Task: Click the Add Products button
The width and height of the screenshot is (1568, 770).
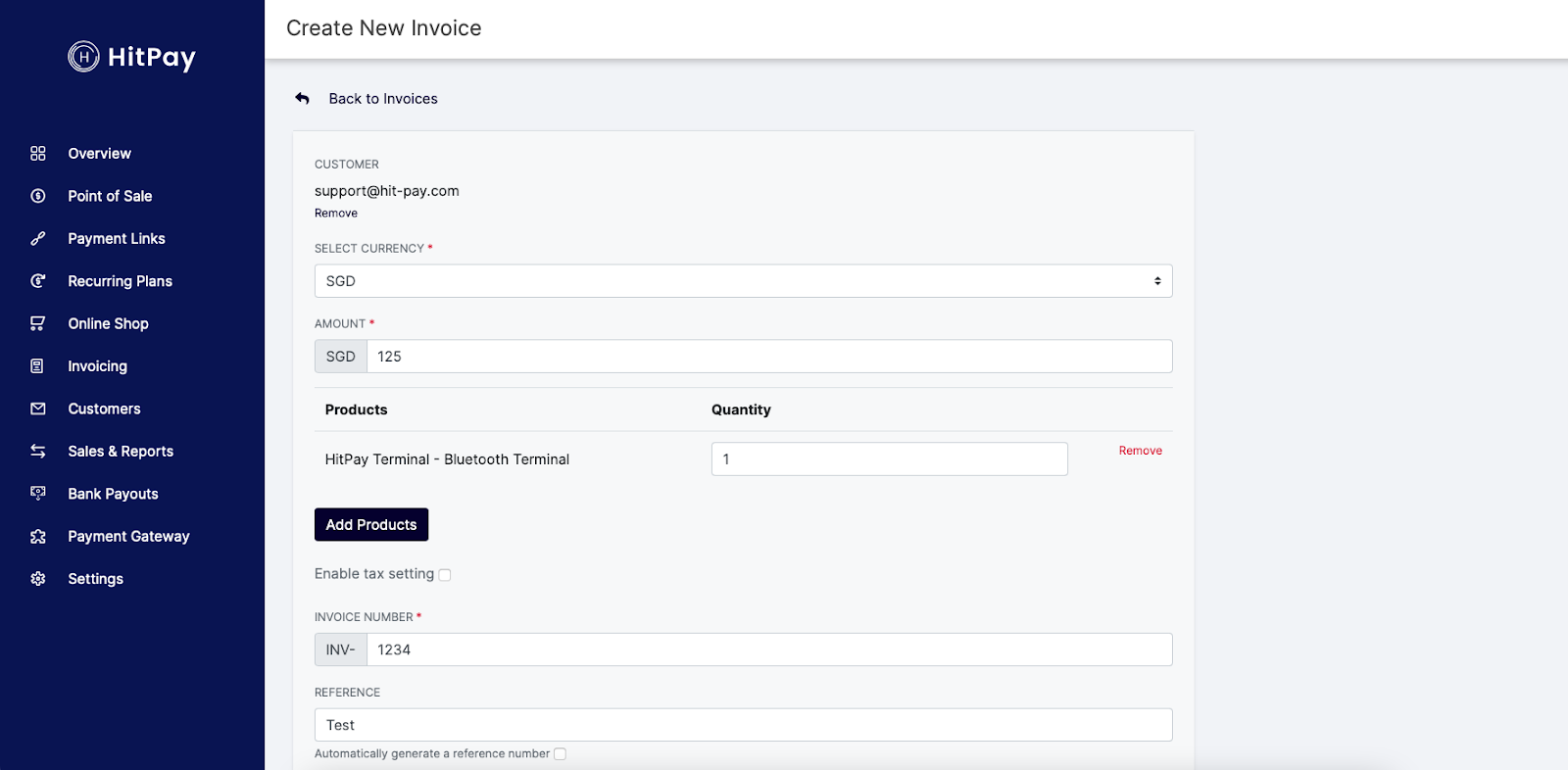Action: click(371, 525)
